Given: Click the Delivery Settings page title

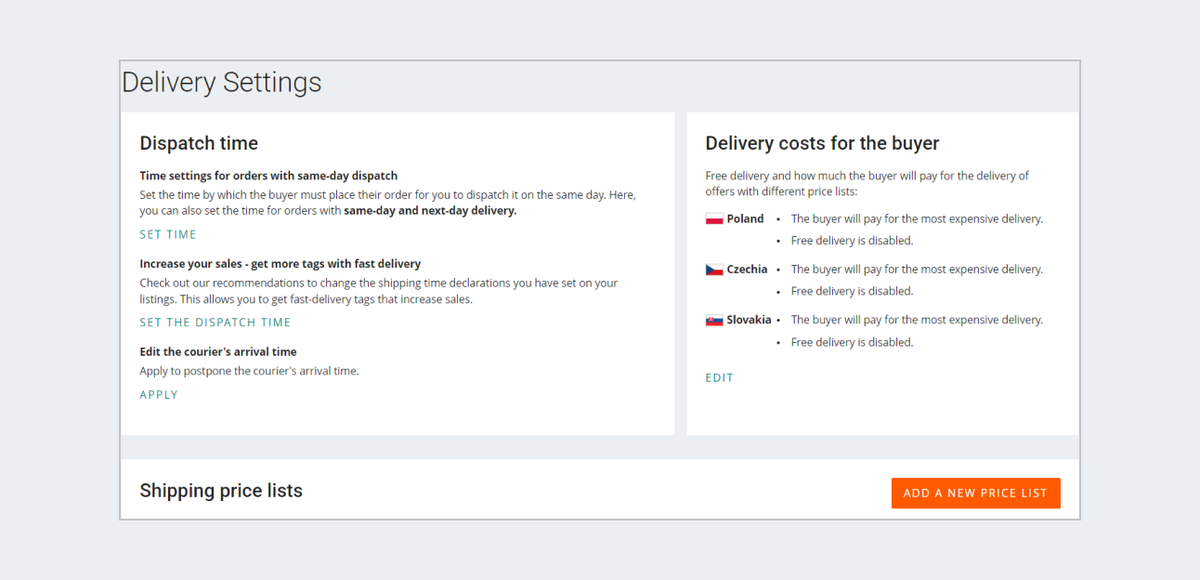Looking at the screenshot, I should [222, 82].
